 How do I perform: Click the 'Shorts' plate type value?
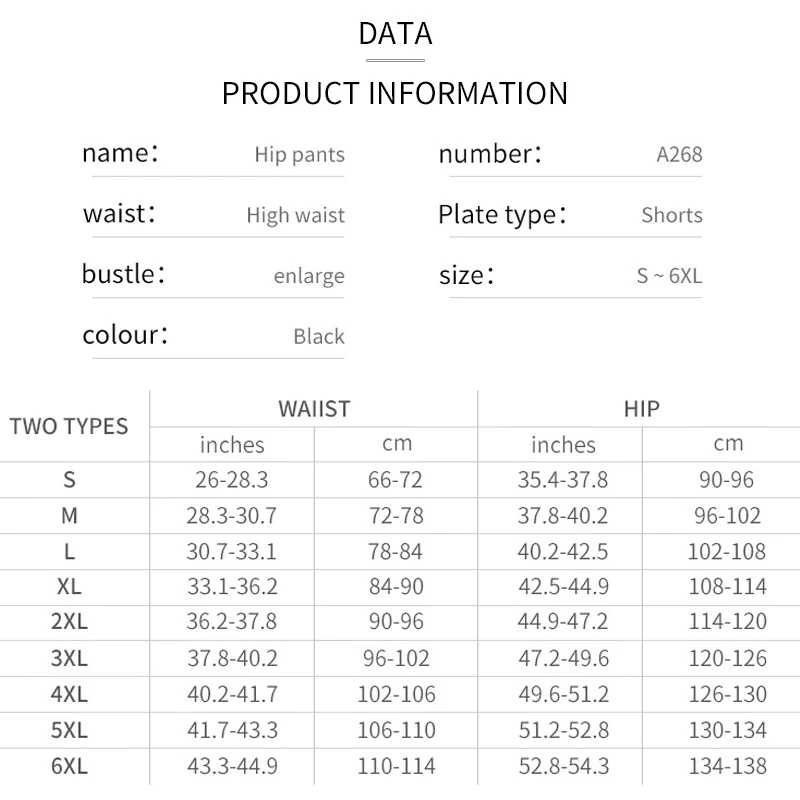pyautogui.click(x=672, y=215)
